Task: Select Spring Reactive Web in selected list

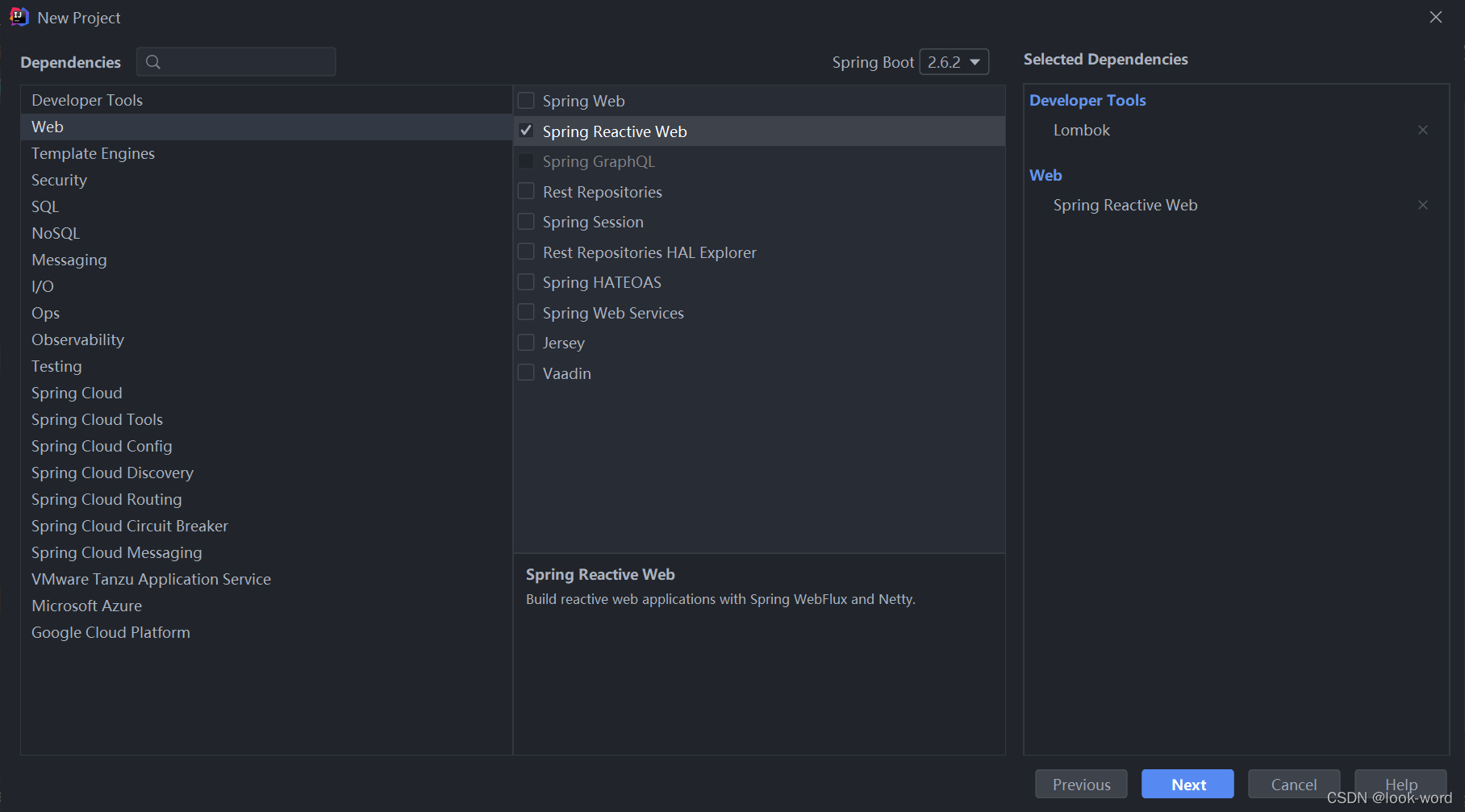Action: tap(1125, 205)
